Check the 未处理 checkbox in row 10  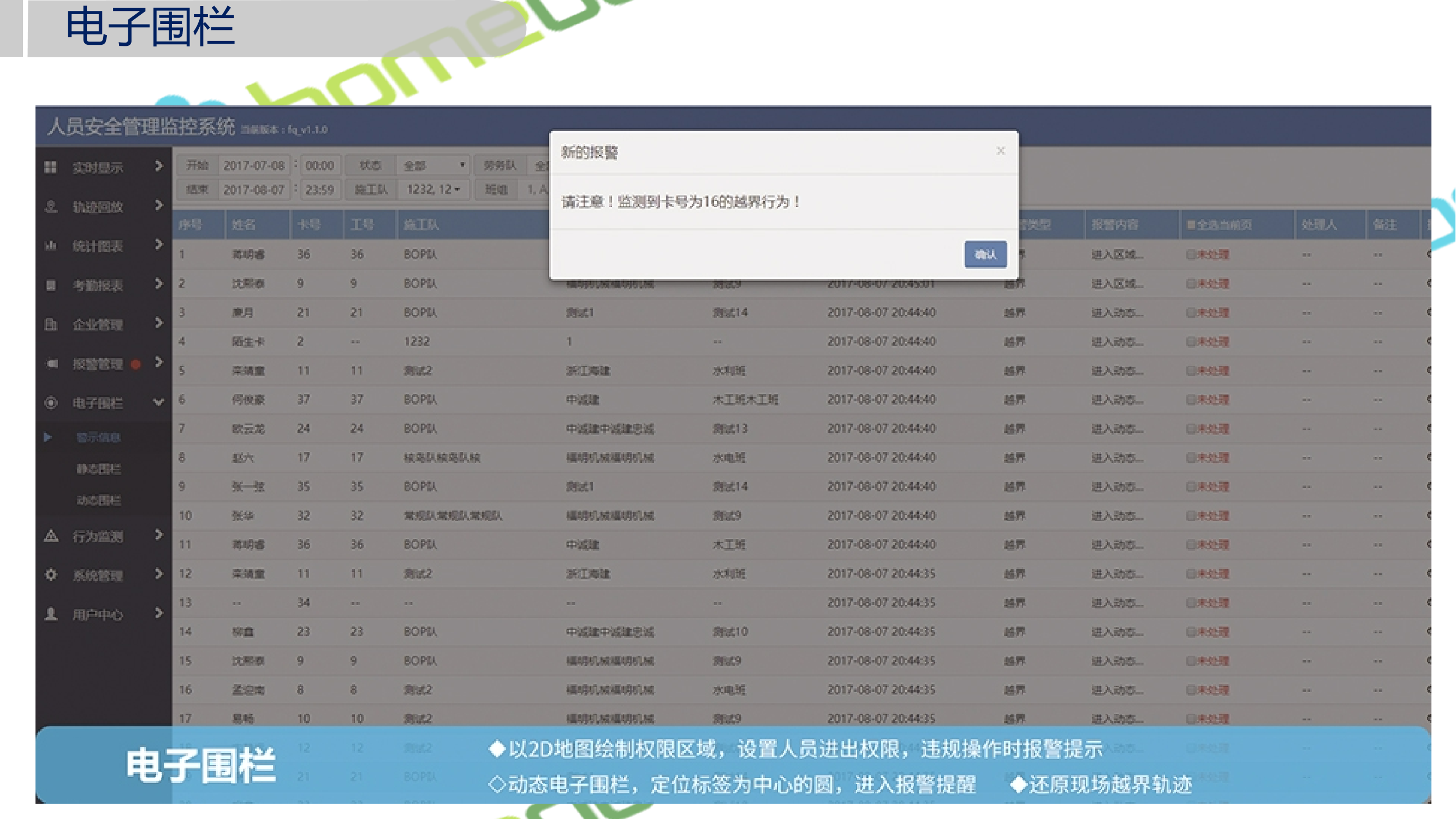(x=1191, y=515)
